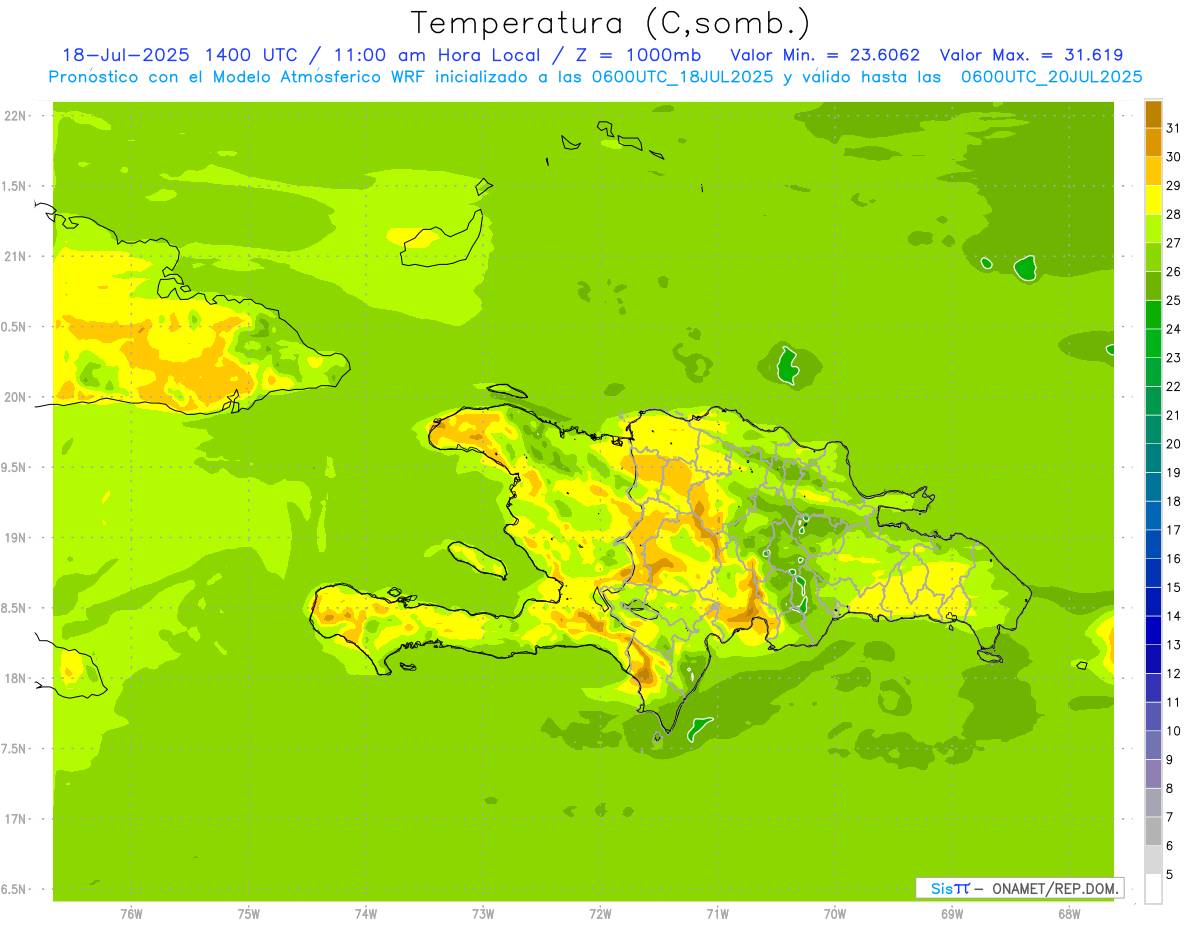Click blue legend swatch between 16 and 17

pyautogui.click(x=1153, y=544)
